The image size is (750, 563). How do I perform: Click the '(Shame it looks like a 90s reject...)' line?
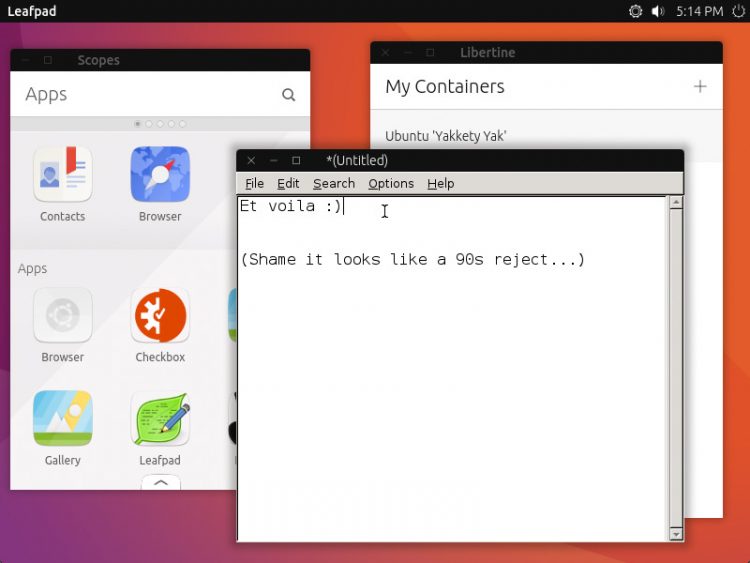[x=413, y=260]
